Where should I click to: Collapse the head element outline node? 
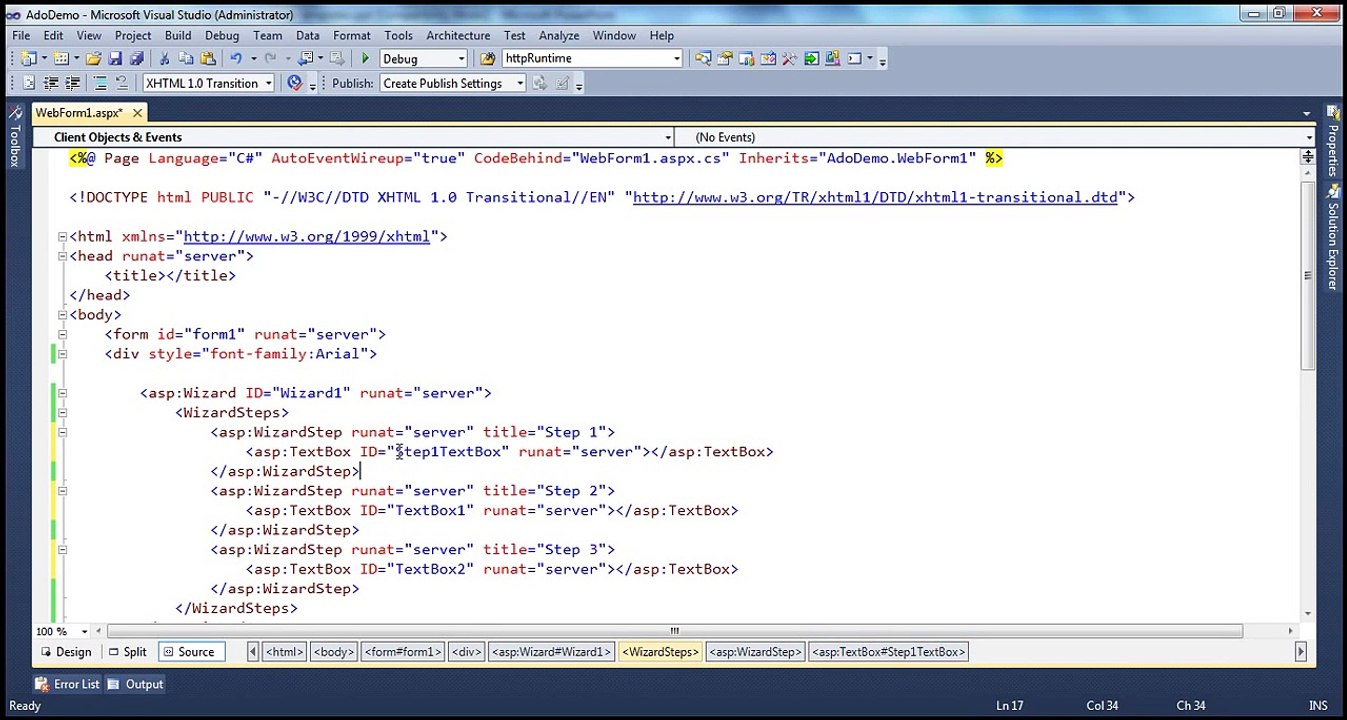tap(62, 256)
